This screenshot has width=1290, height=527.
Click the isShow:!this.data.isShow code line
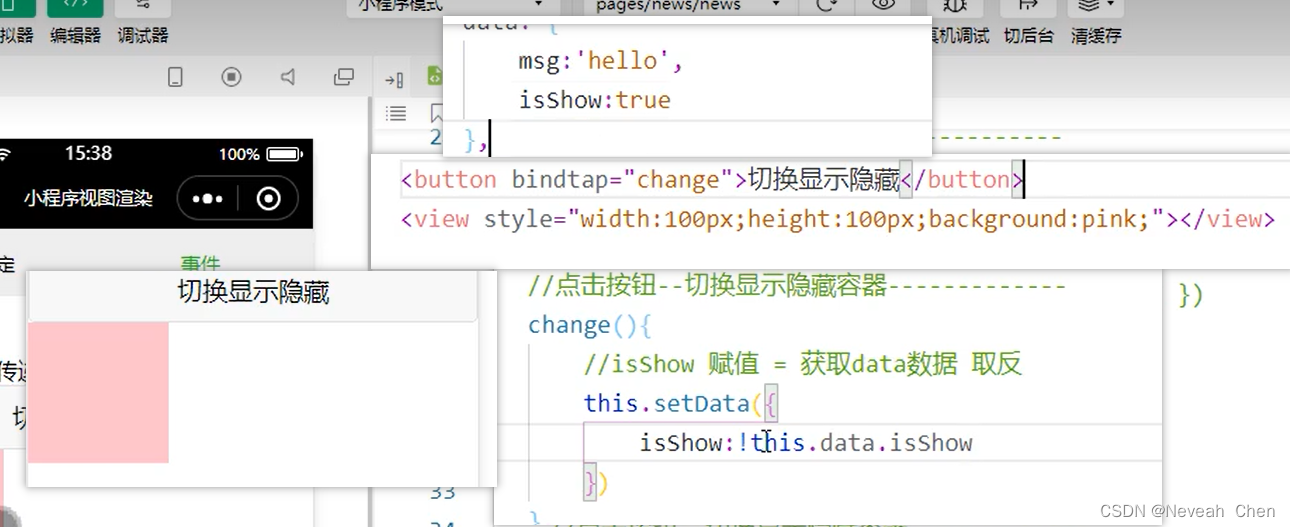pos(806,443)
